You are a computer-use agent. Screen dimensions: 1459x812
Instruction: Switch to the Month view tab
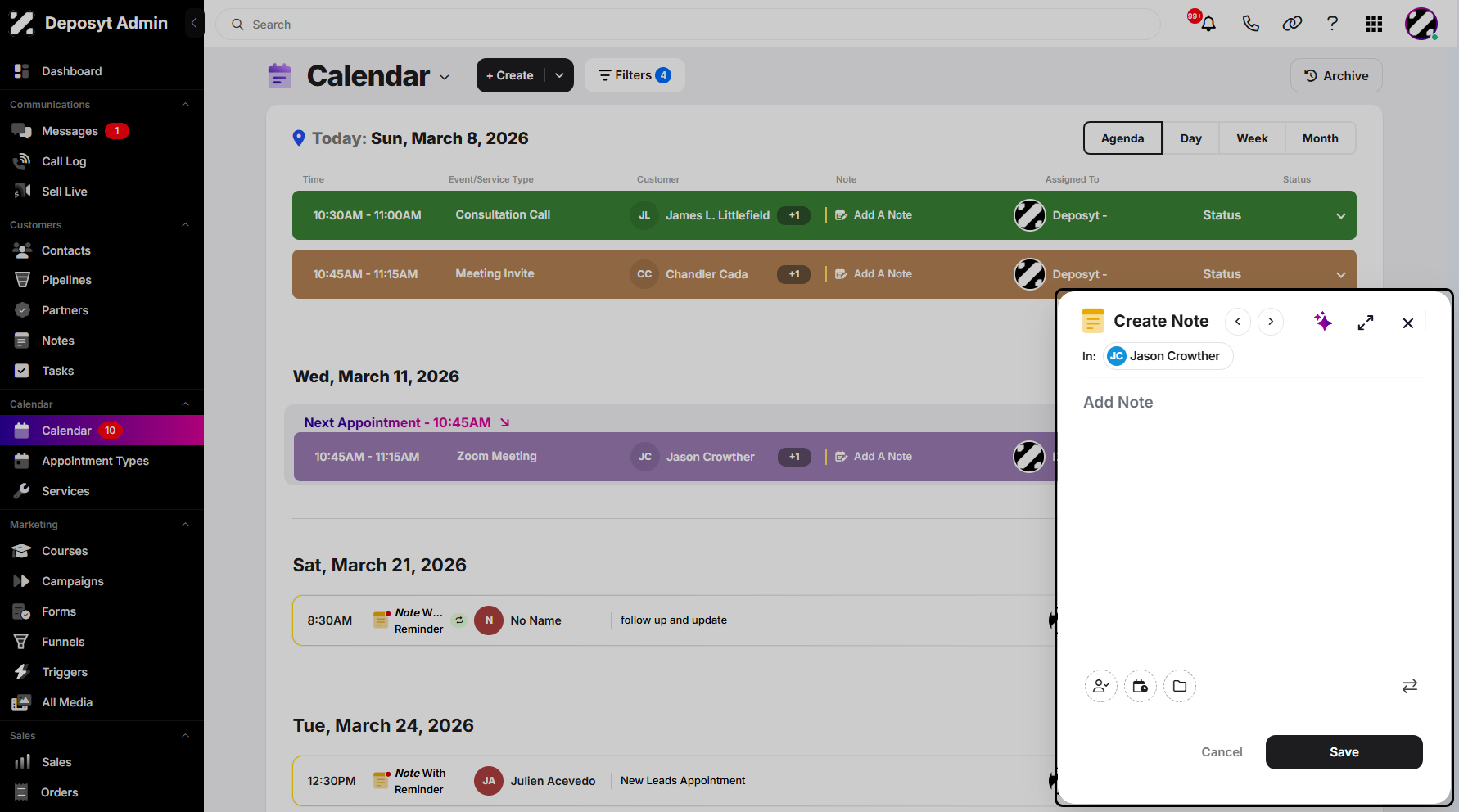coord(1320,138)
